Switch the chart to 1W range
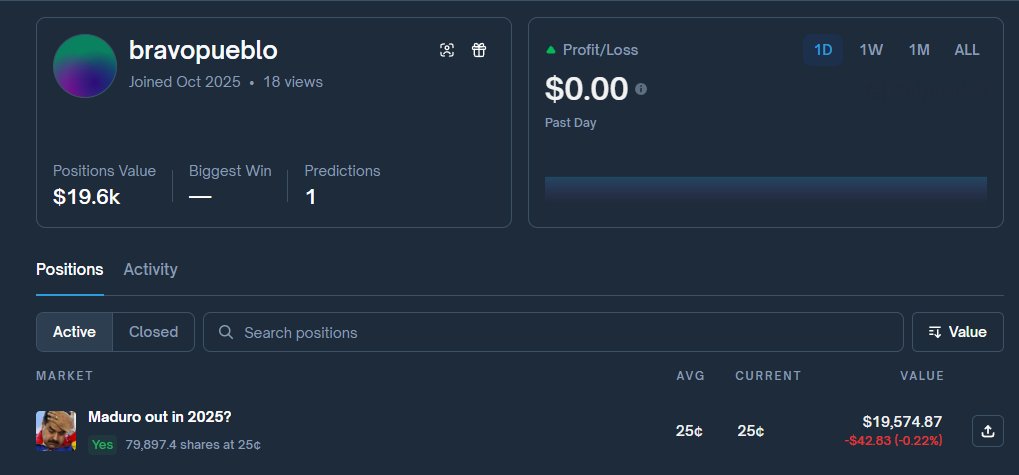This screenshot has width=1019, height=475. (x=871, y=50)
